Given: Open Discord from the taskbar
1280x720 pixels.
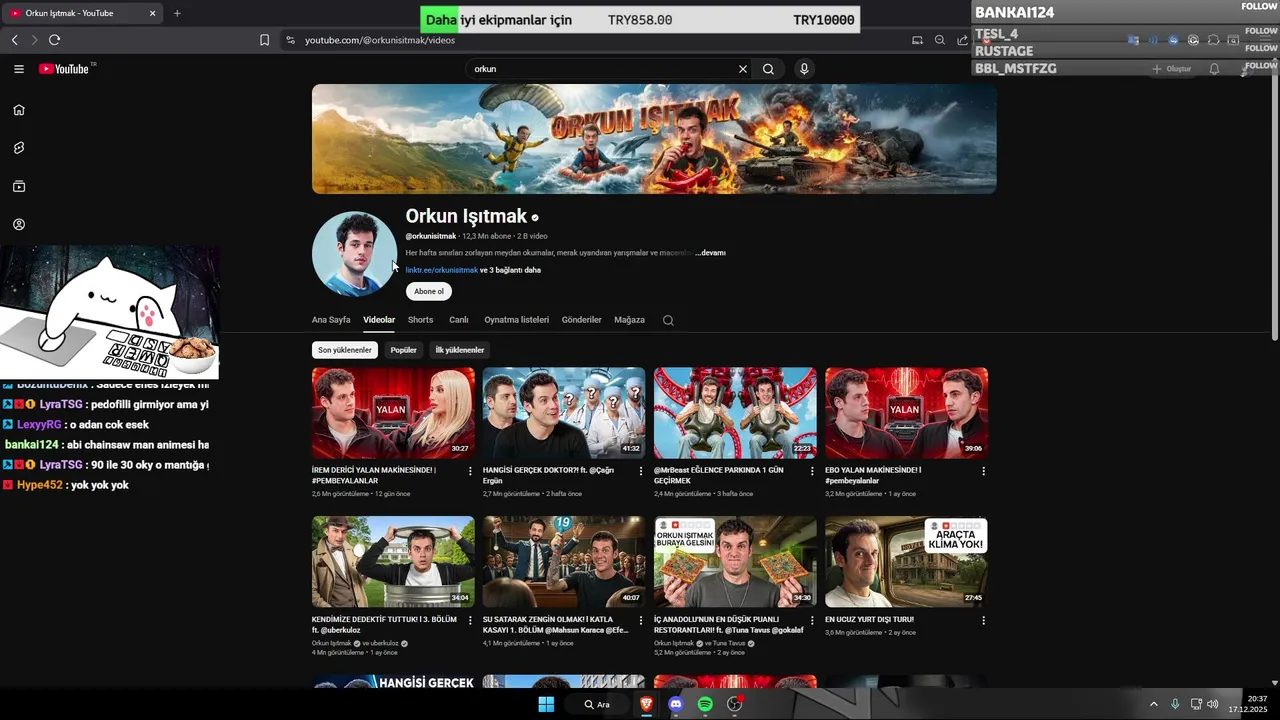Looking at the screenshot, I should pyautogui.click(x=675, y=704).
